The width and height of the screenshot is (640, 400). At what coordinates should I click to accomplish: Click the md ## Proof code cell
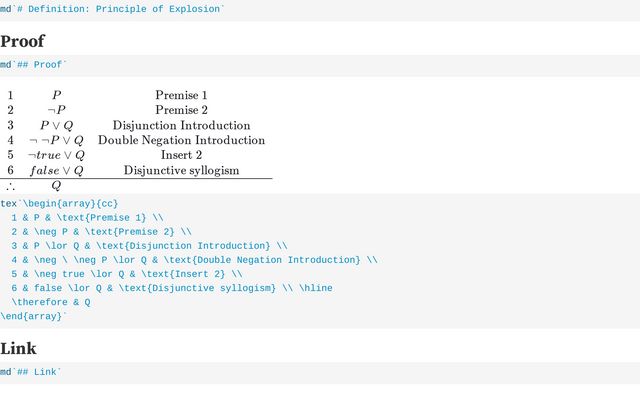[320, 65]
